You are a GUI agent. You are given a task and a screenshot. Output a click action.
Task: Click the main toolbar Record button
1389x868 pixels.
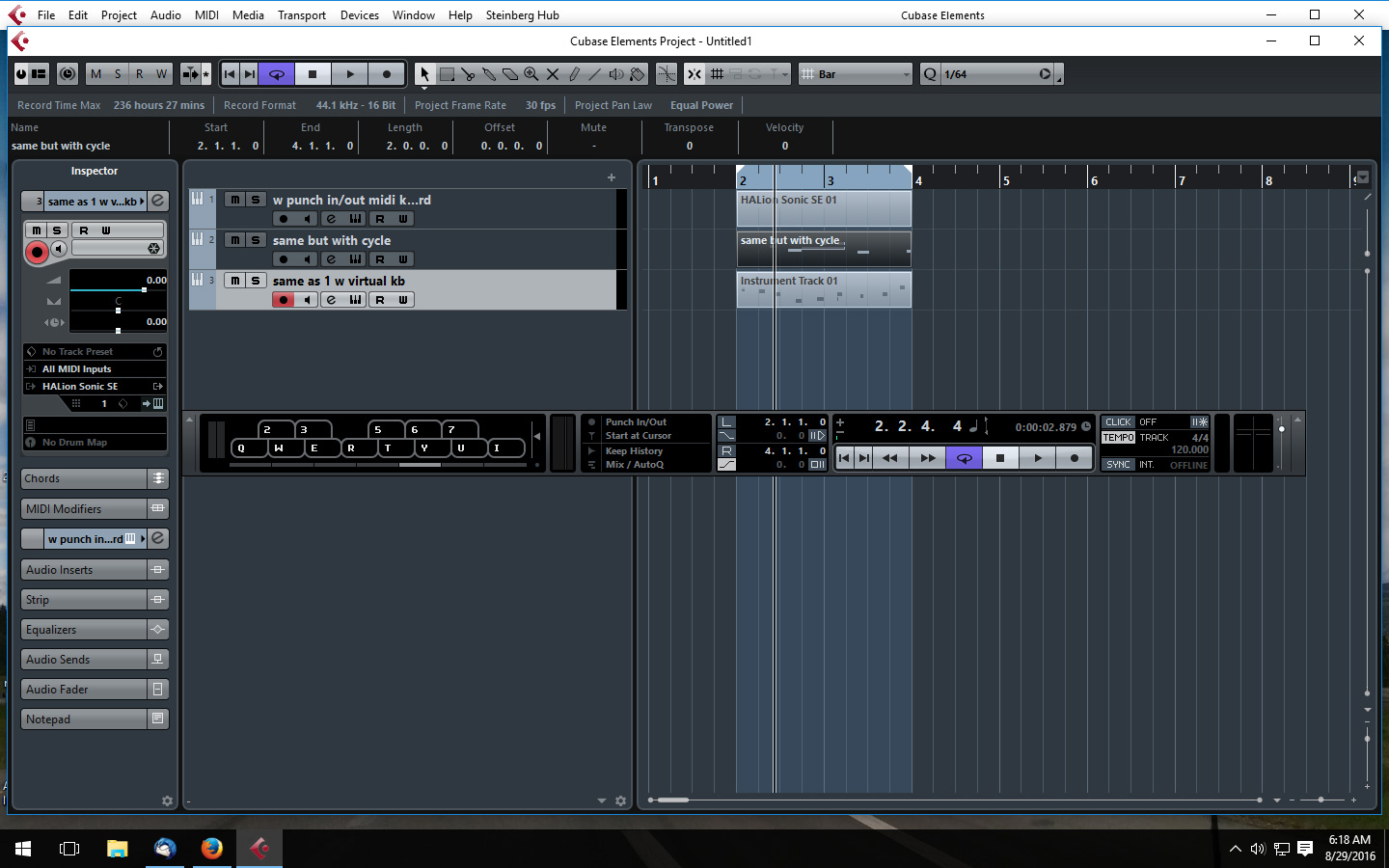point(387,74)
